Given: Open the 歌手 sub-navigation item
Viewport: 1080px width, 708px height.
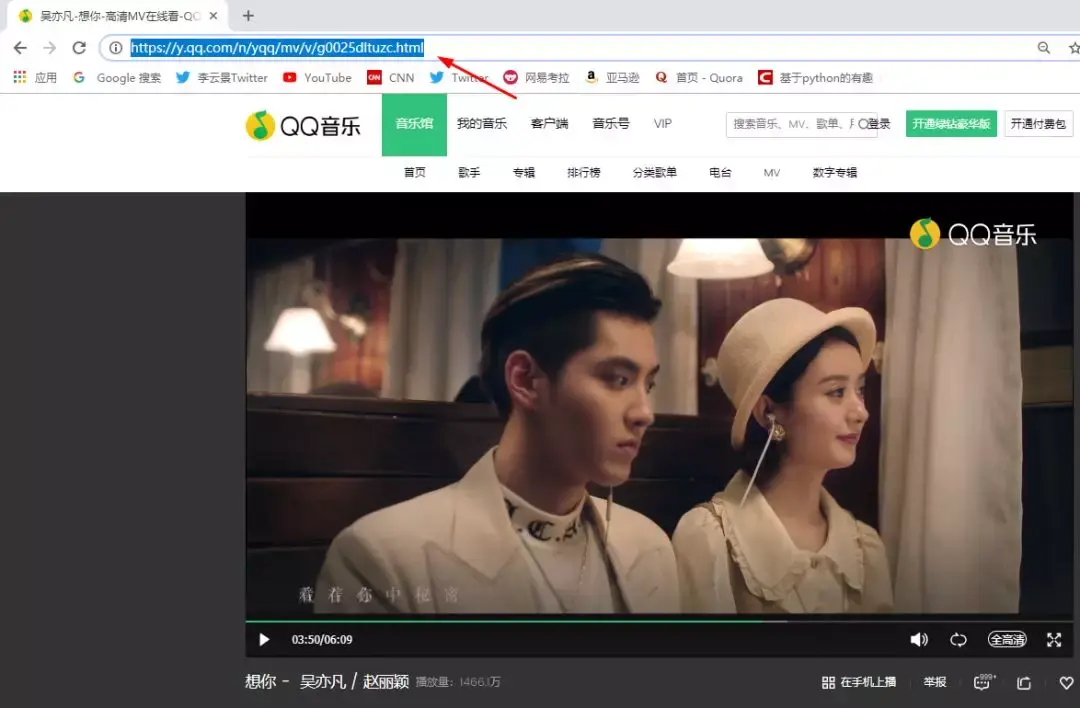Looking at the screenshot, I should [x=469, y=173].
